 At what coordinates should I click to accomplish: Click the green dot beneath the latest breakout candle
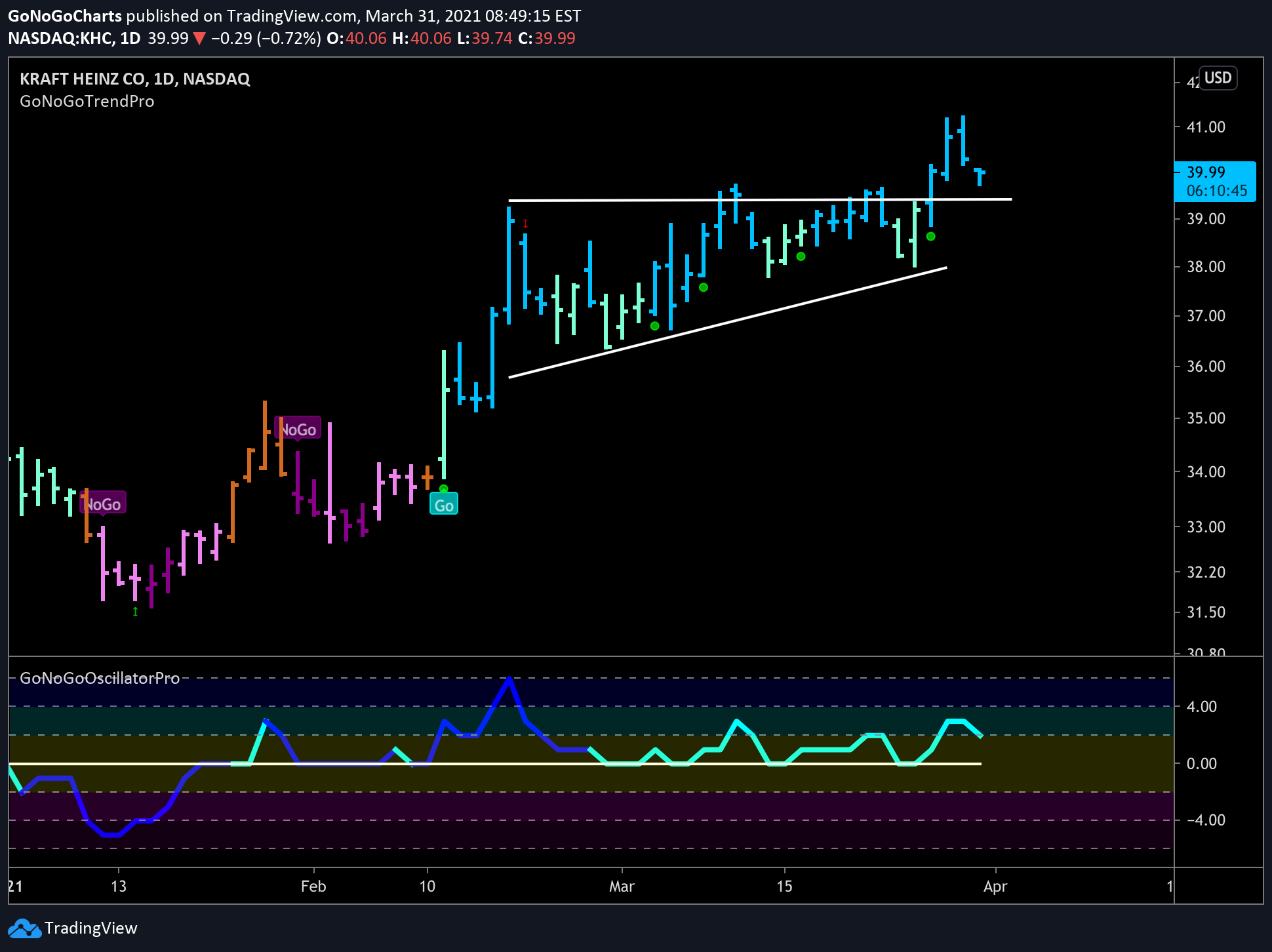coord(930,236)
